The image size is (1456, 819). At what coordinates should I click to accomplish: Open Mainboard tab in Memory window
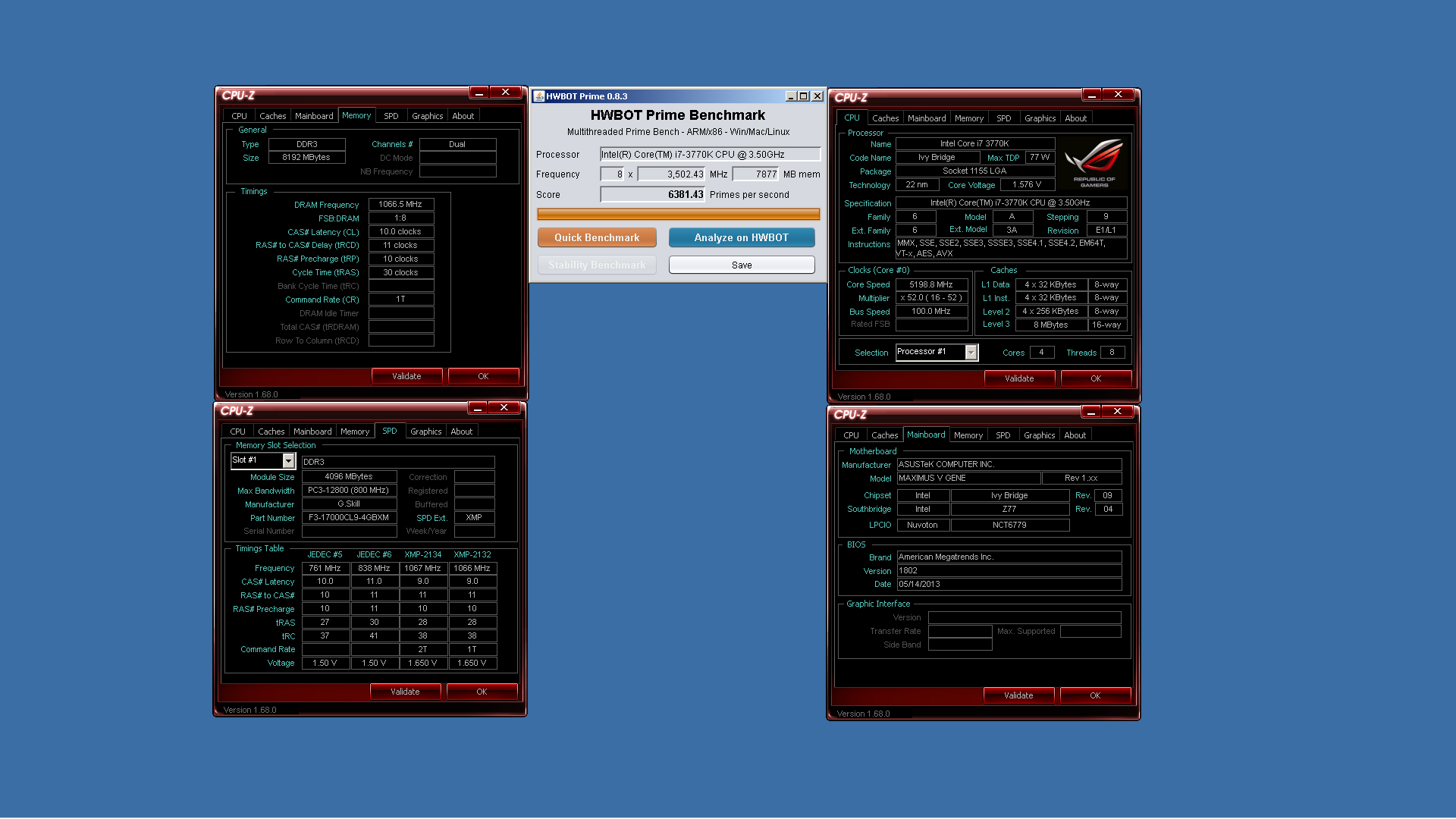[x=314, y=116]
